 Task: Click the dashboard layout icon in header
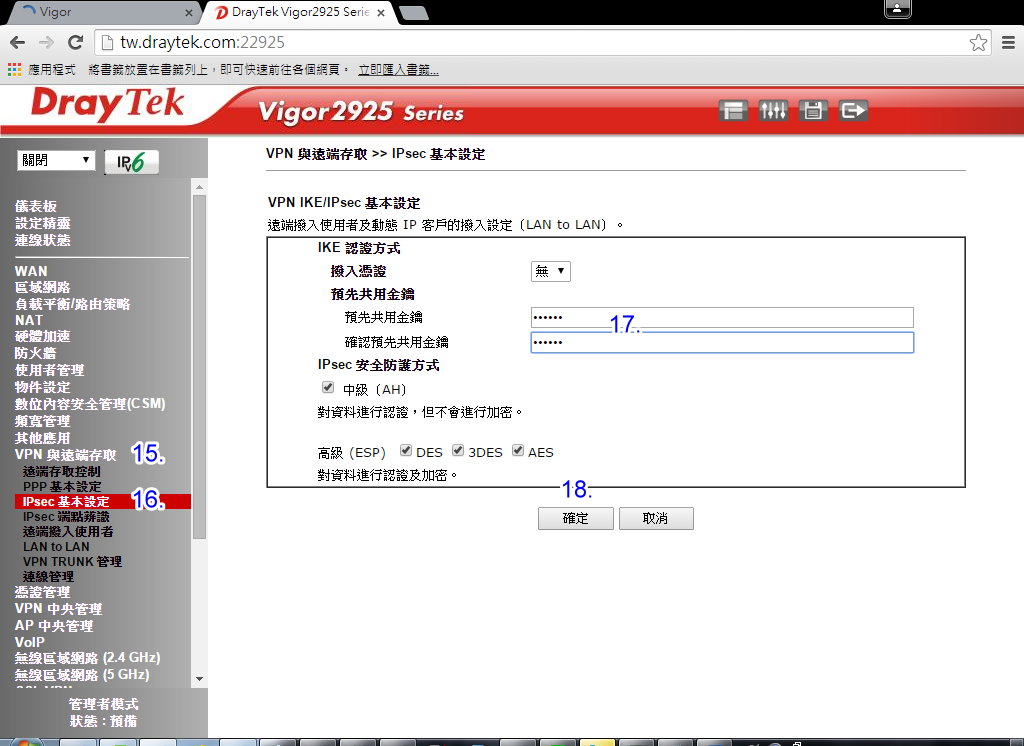point(733,111)
